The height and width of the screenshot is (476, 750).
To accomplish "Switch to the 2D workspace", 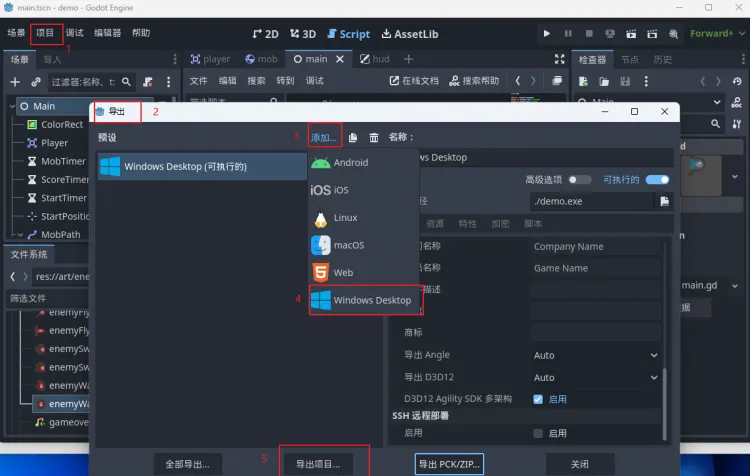I will click(x=265, y=34).
